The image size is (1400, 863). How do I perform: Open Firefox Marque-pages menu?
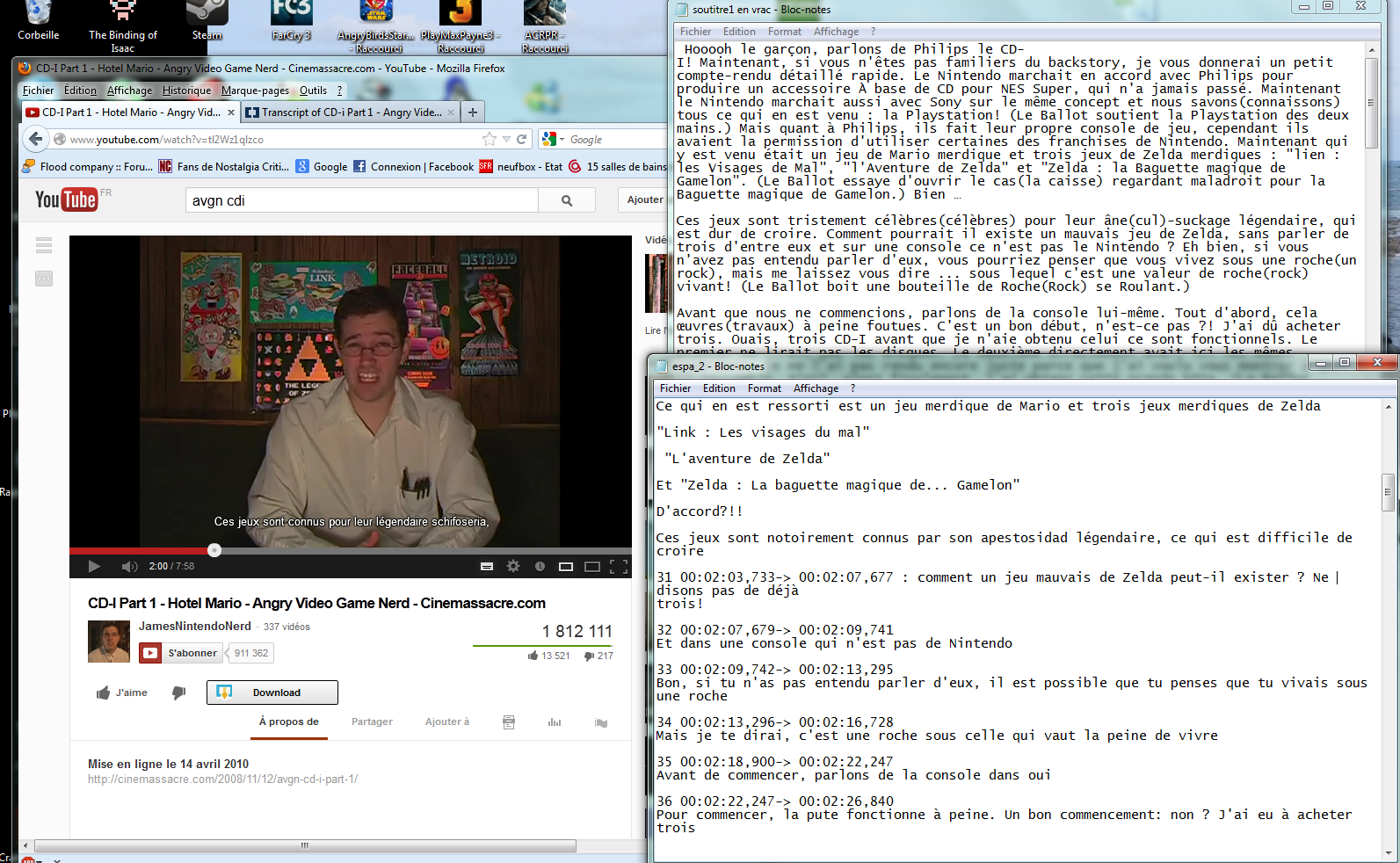point(255,91)
